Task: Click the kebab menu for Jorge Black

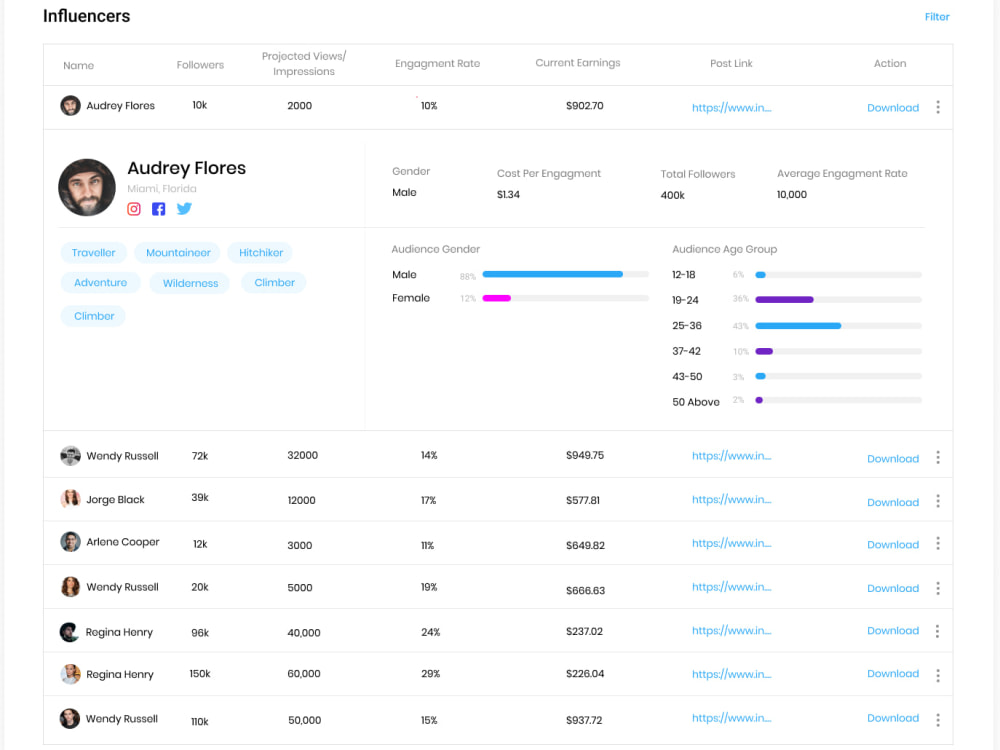Action: 938,501
